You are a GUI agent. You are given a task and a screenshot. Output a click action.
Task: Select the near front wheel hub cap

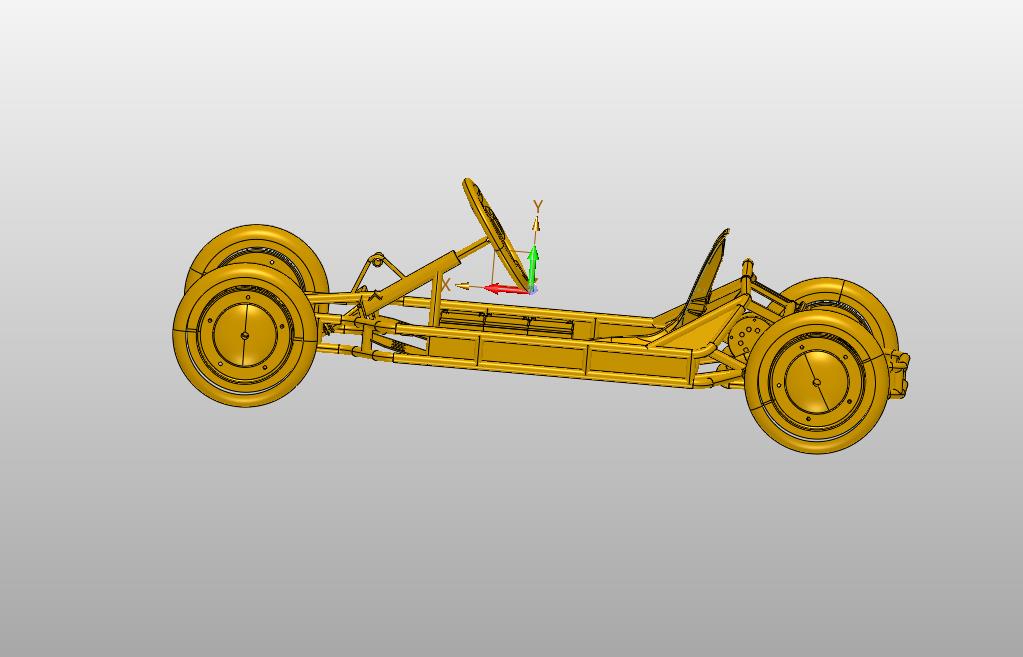[245, 335]
